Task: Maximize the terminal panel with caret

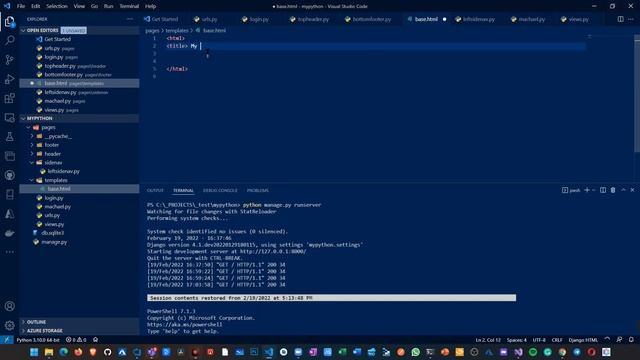Action: [623, 190]
